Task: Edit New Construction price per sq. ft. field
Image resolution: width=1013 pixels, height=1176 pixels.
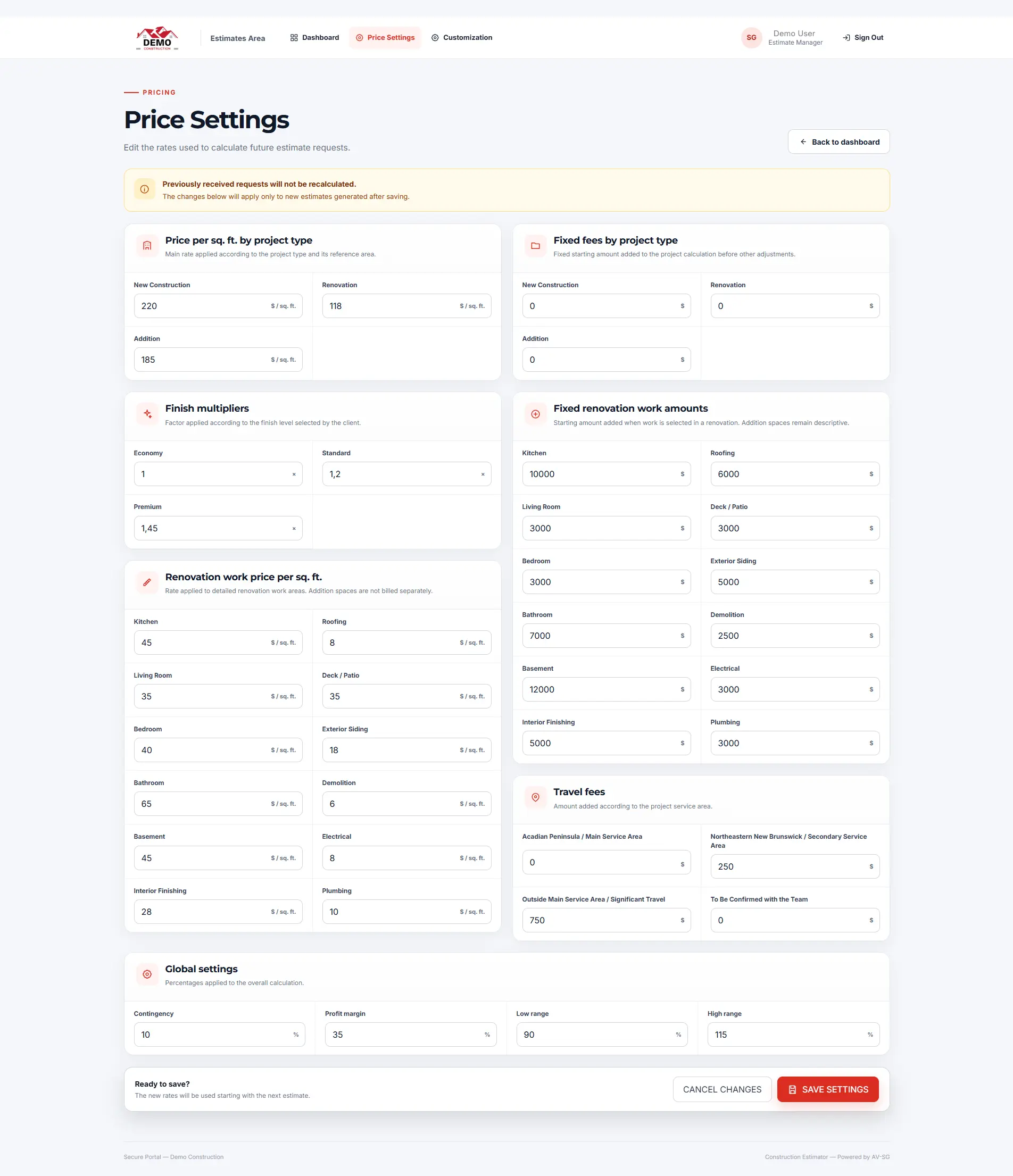Action: point(218,306)
